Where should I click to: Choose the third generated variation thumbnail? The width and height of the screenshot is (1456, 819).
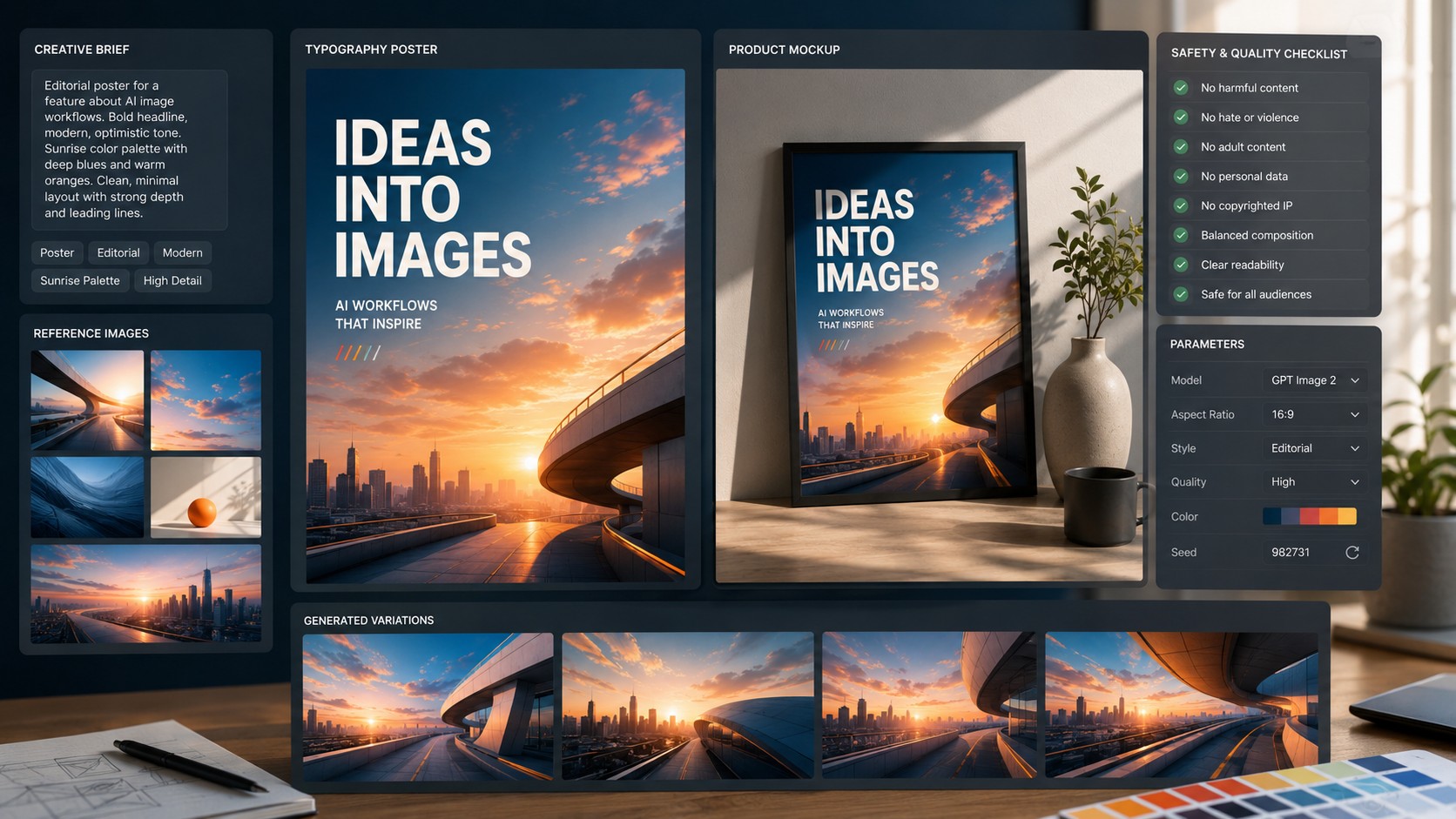click(929, 706)
